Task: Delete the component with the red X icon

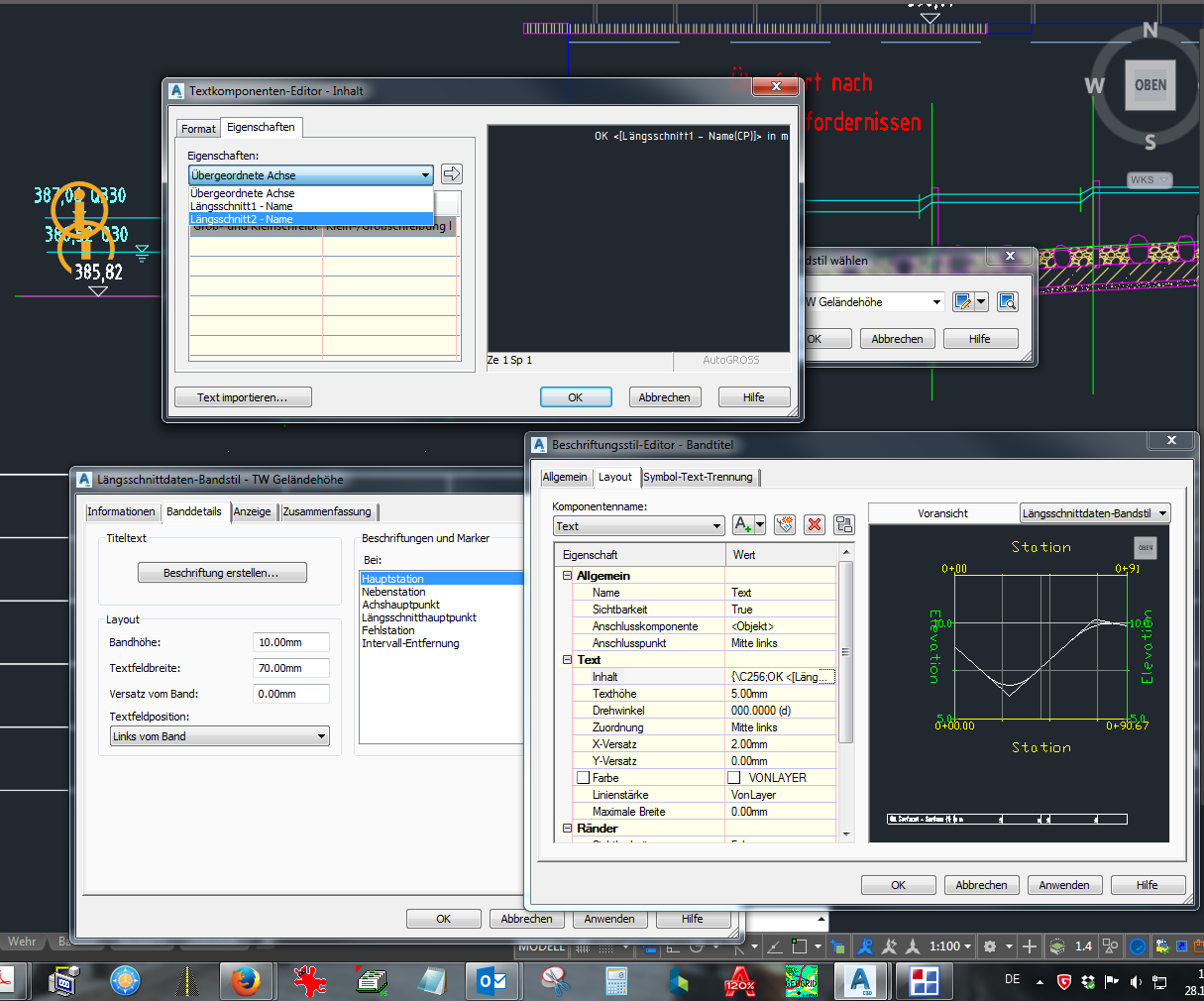Action: coord(815,525)
